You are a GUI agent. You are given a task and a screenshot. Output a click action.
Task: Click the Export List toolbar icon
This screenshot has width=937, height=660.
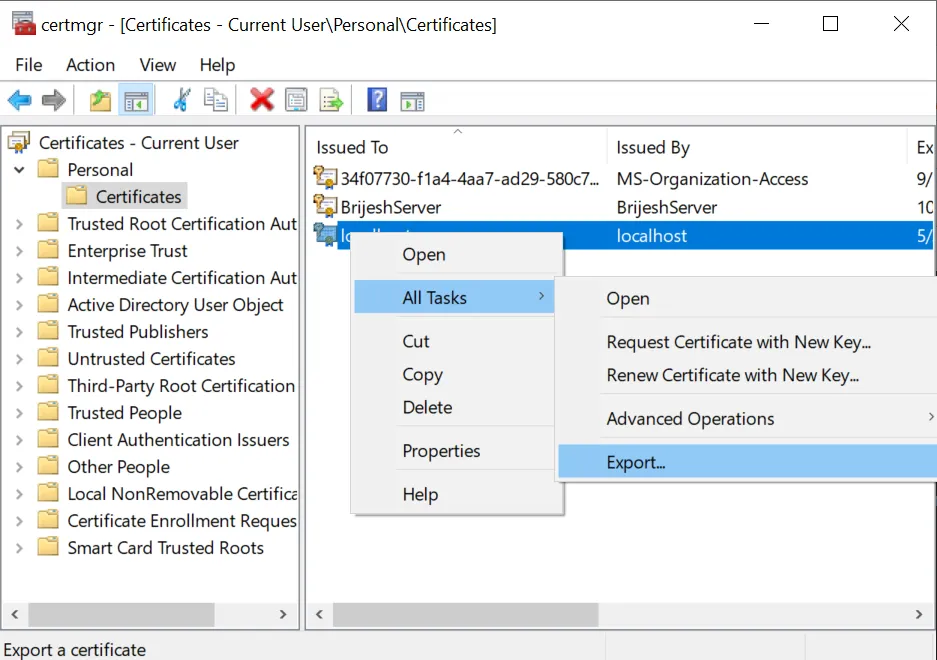330,100
